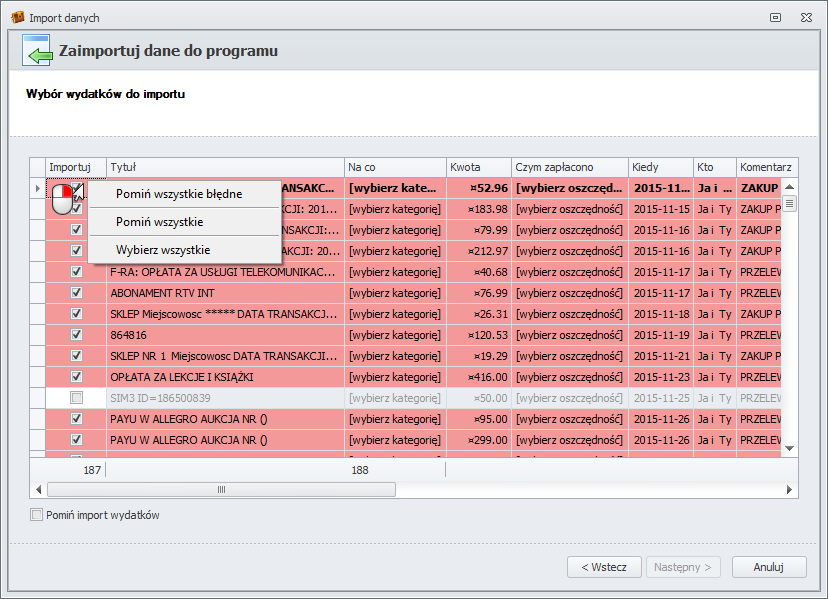Click the current-row indicator arrow in grid

[x=38, y=188]
